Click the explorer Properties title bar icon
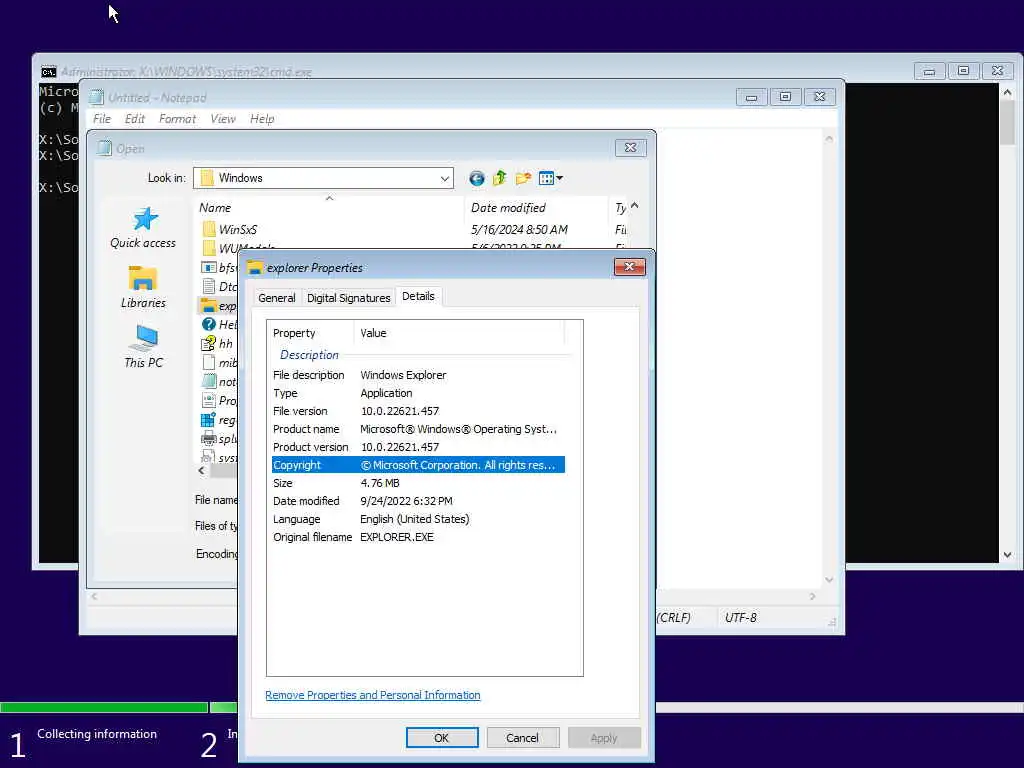The width and height of the screenshot is (1024, 768). [x=255, y=268]
